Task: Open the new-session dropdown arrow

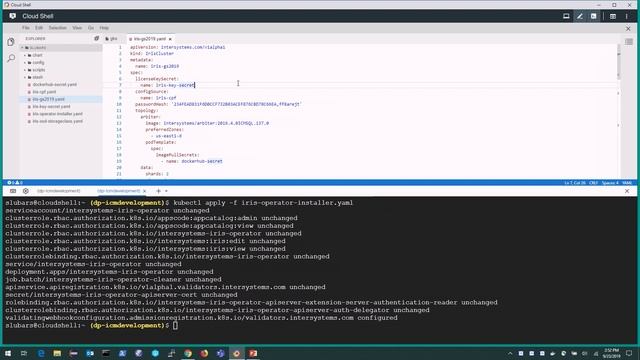Action: click(166, 191)
